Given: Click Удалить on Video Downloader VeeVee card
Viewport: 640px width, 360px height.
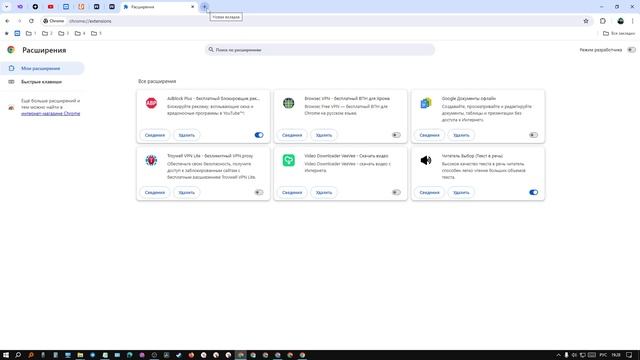Looking at the screenshot, I should coord(324,192).
